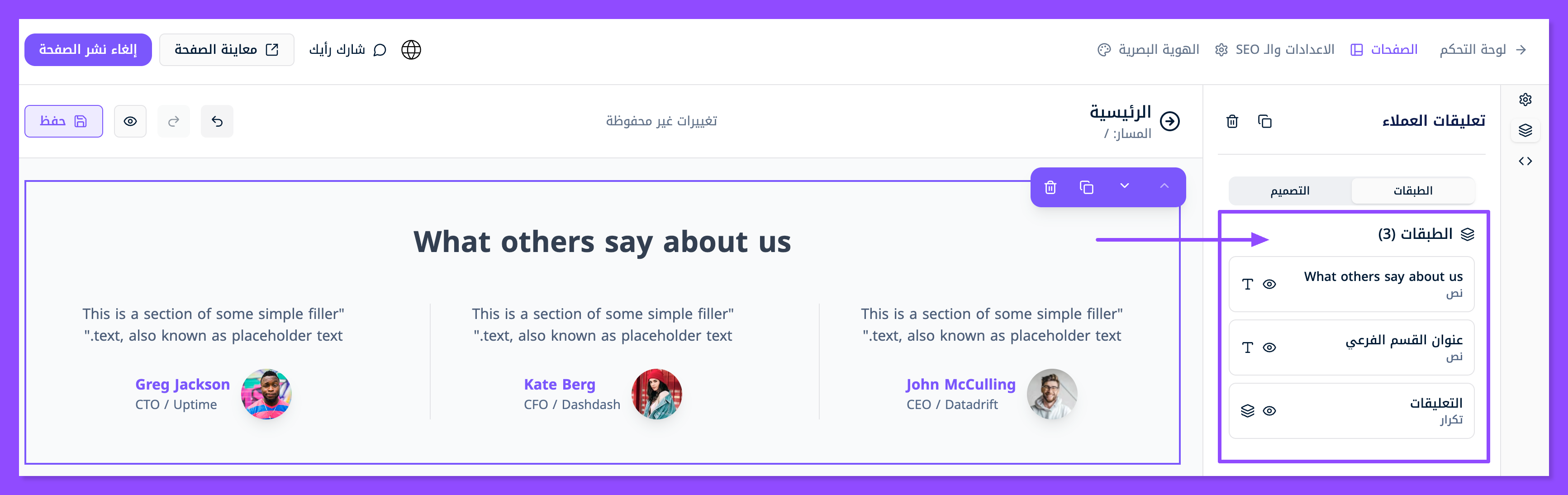Toggle visibility of التعليقات layer
1568x495 pixels.
[1269, 411]
